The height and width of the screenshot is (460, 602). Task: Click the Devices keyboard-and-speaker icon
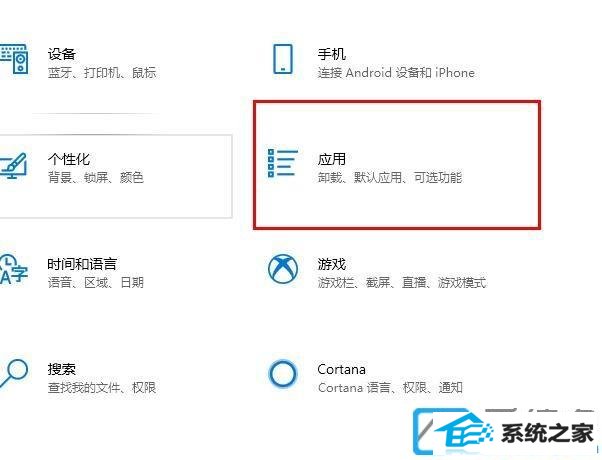click(x=14, y=58)
